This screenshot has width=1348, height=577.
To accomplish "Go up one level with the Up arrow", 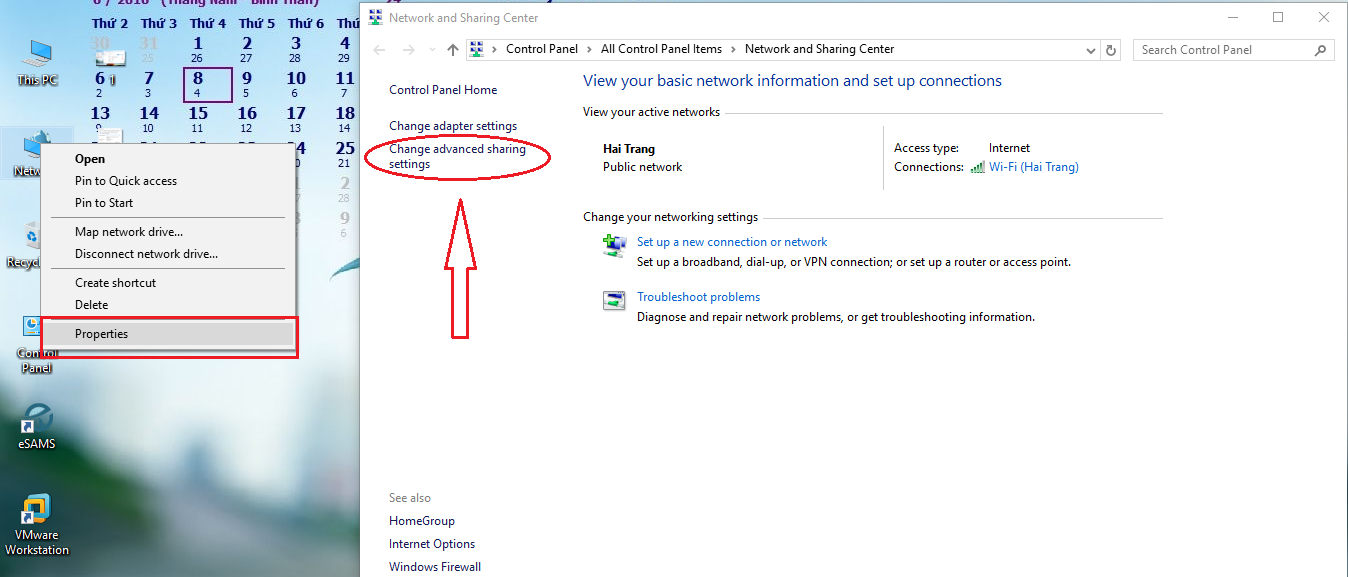I will 453,49.
